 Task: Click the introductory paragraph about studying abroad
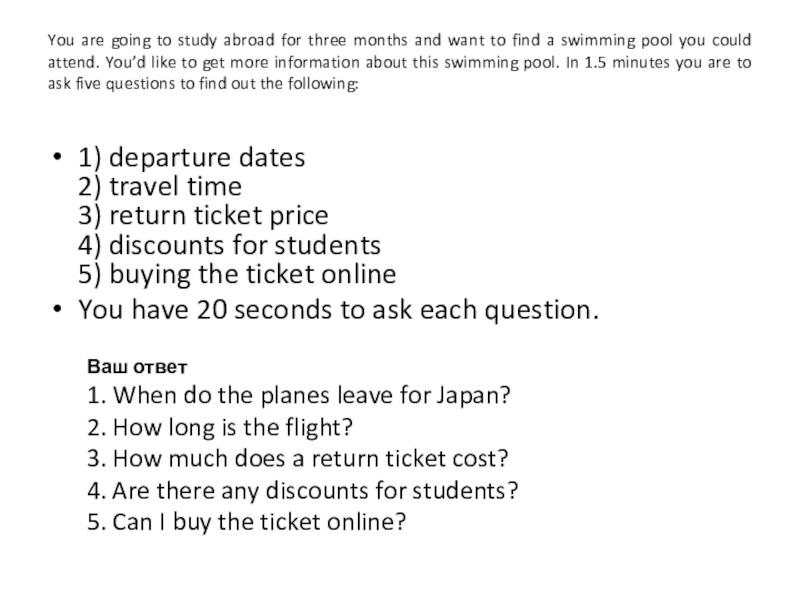click(400, 62)
